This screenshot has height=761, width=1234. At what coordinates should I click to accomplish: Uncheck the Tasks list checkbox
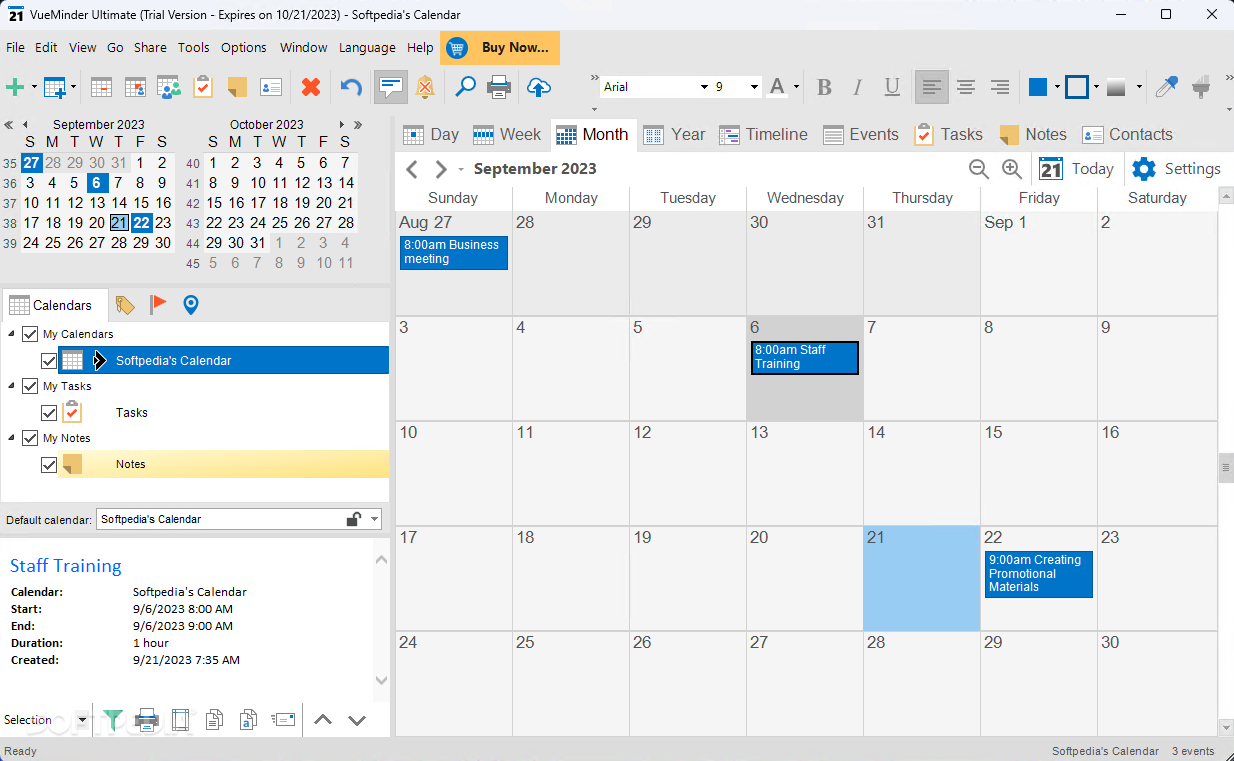point(49,412)
